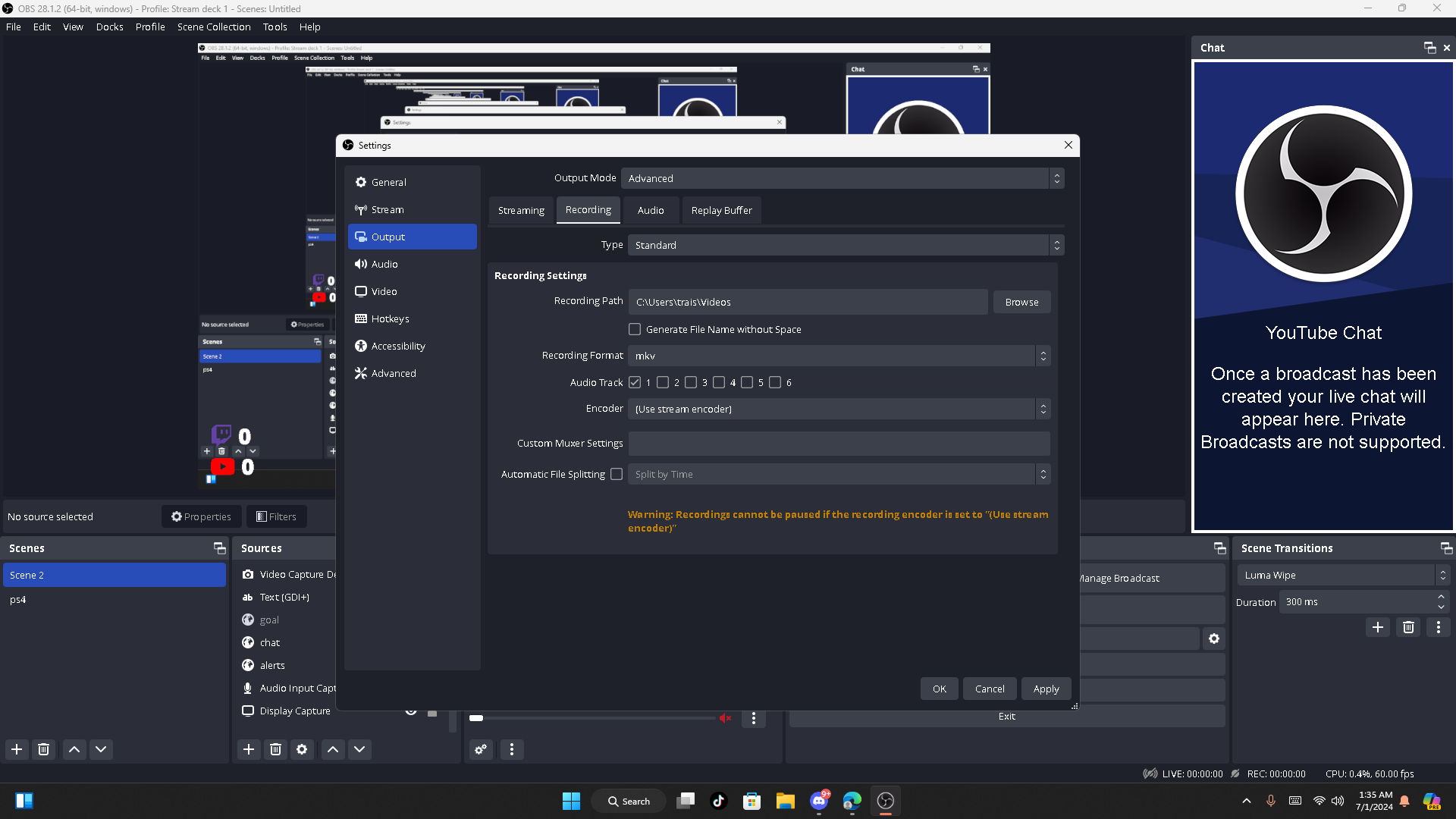1456x819 pixels.
Task: Open File Explorer from the taskbar
Action: click(x=785, y=801)
